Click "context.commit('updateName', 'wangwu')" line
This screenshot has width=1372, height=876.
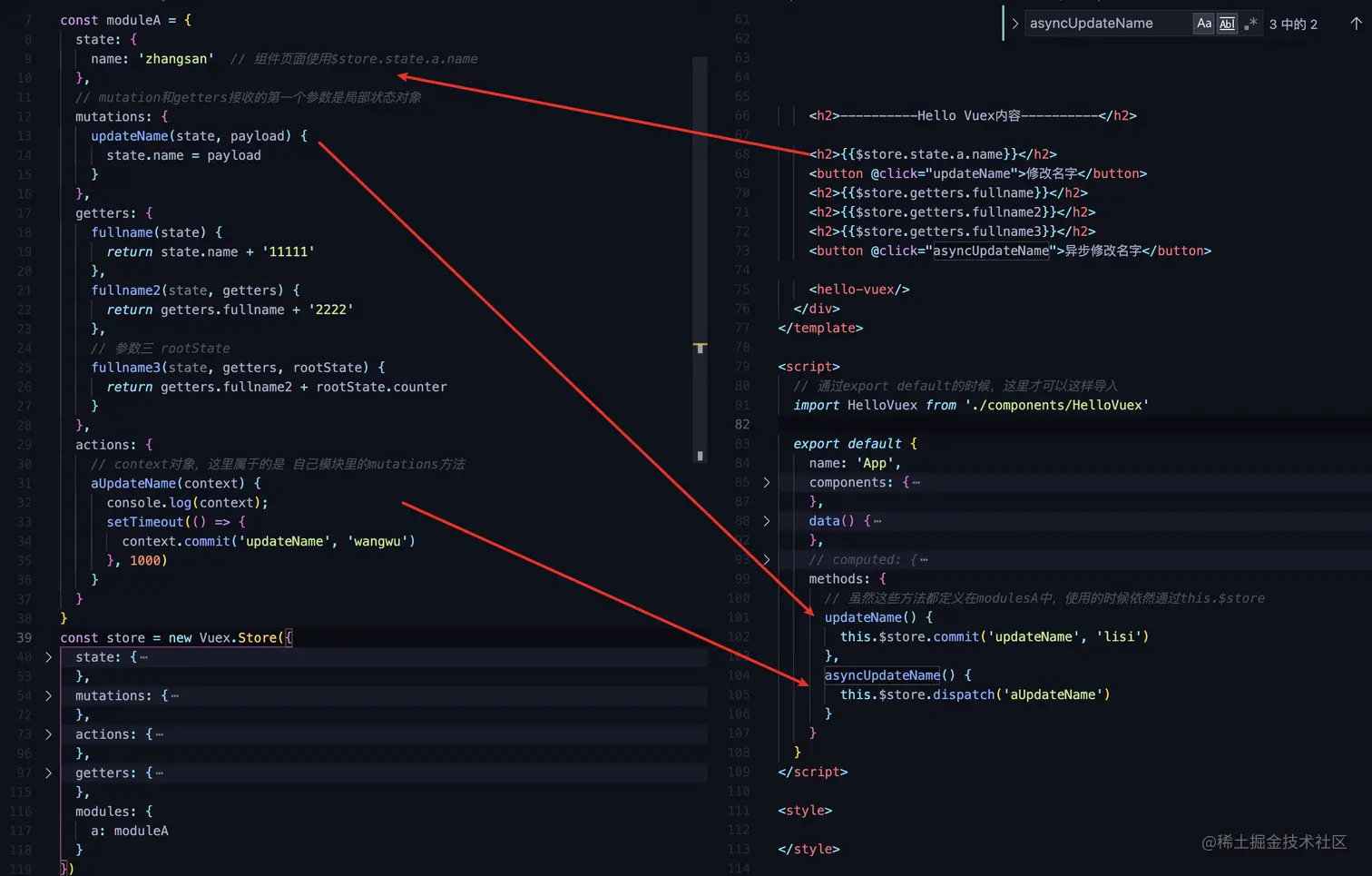pyautogui.click(x=269, y=541)
